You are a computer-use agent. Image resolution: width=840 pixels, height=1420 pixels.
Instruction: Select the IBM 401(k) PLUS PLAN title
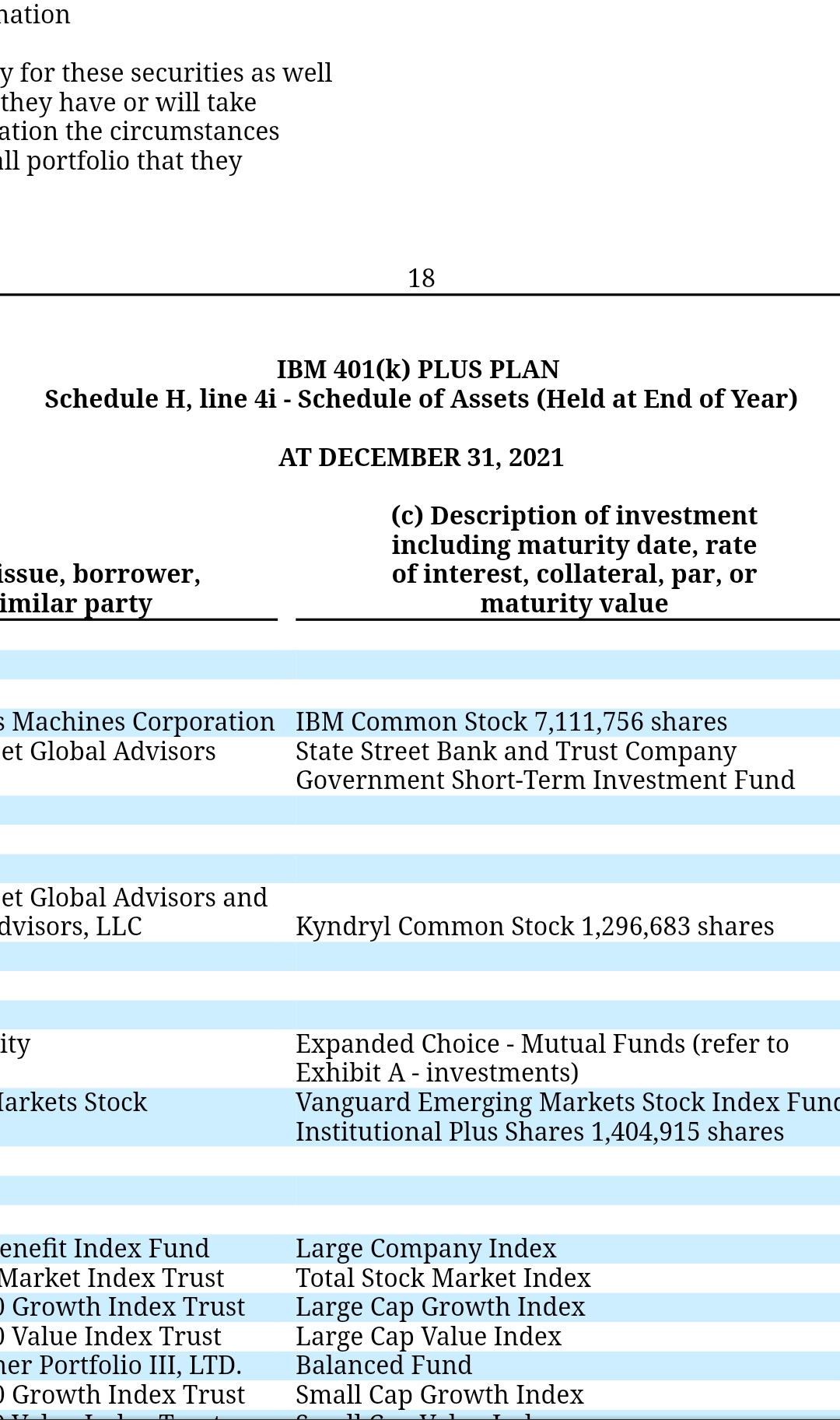point(418,369)
